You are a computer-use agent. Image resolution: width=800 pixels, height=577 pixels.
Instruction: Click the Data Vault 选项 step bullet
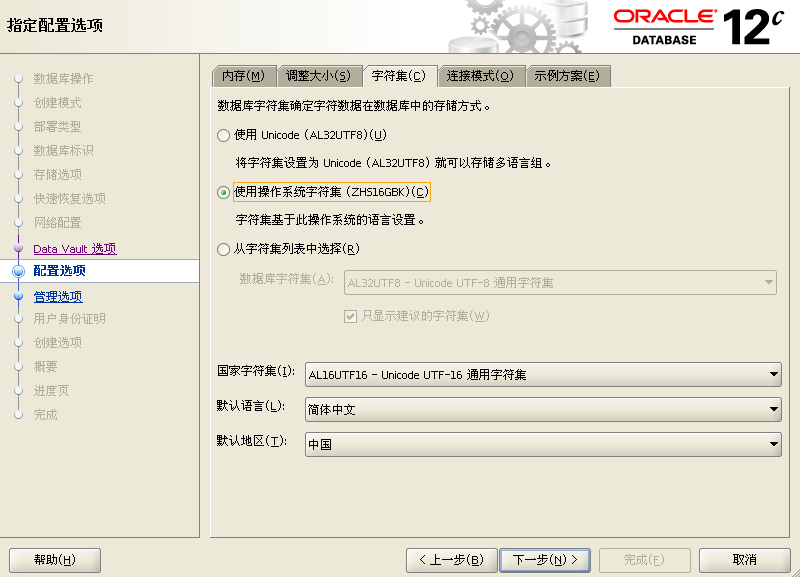click(18, 248)
